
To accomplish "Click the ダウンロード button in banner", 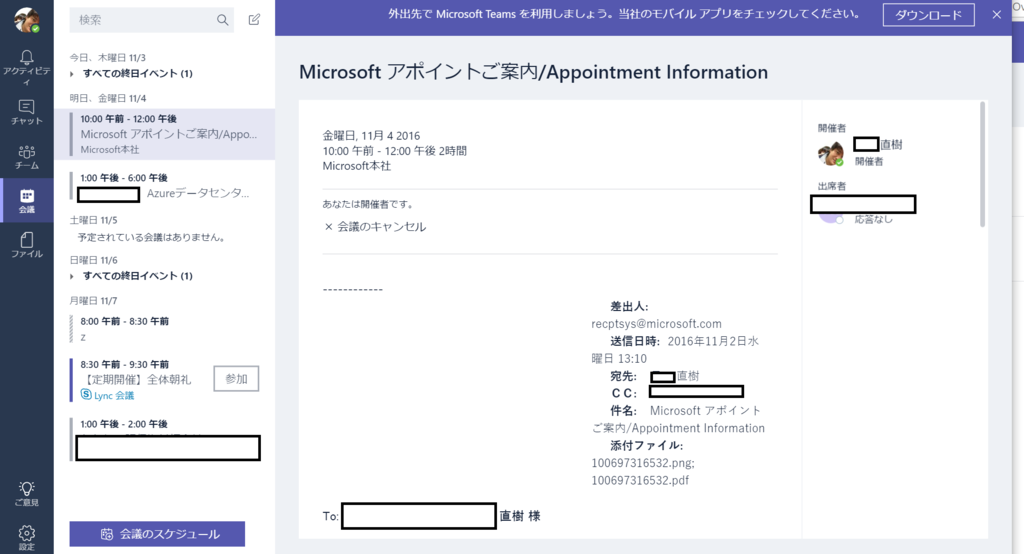I will coord(928,15).
